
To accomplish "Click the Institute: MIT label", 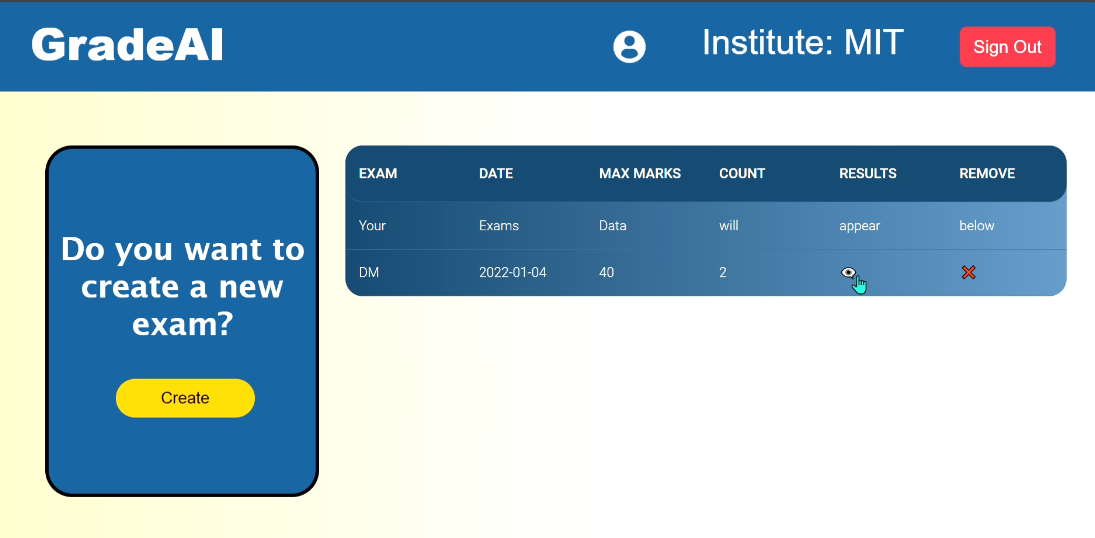I will click(x=802, y=43).
